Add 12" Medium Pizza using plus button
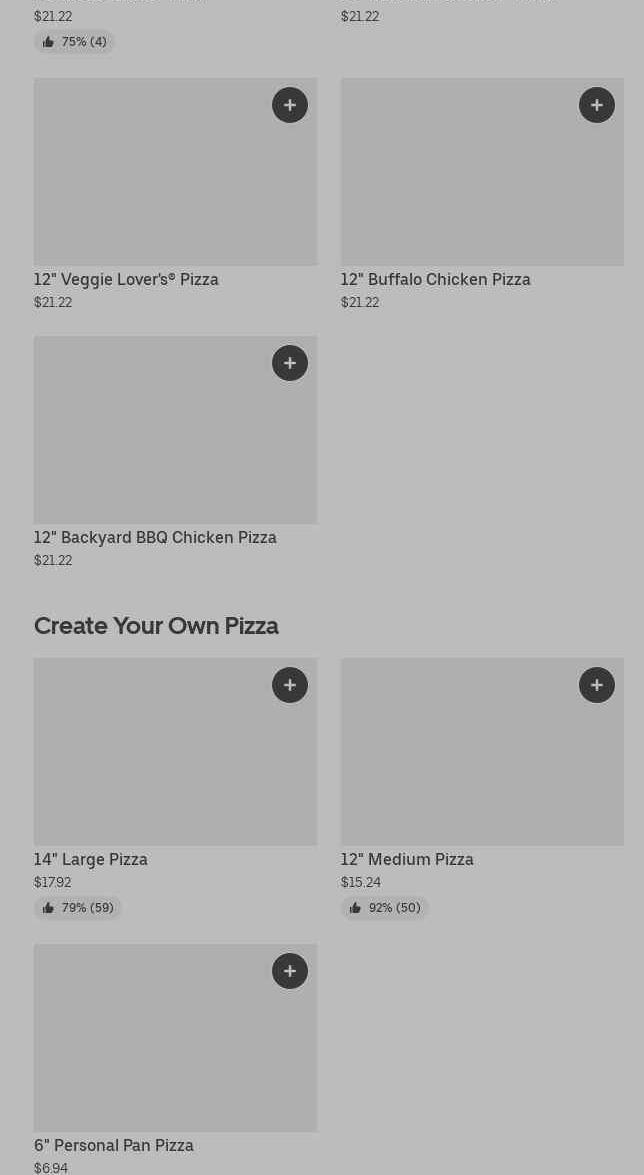644x1175 pixels. pyautogui.click(x=597, y=685)
